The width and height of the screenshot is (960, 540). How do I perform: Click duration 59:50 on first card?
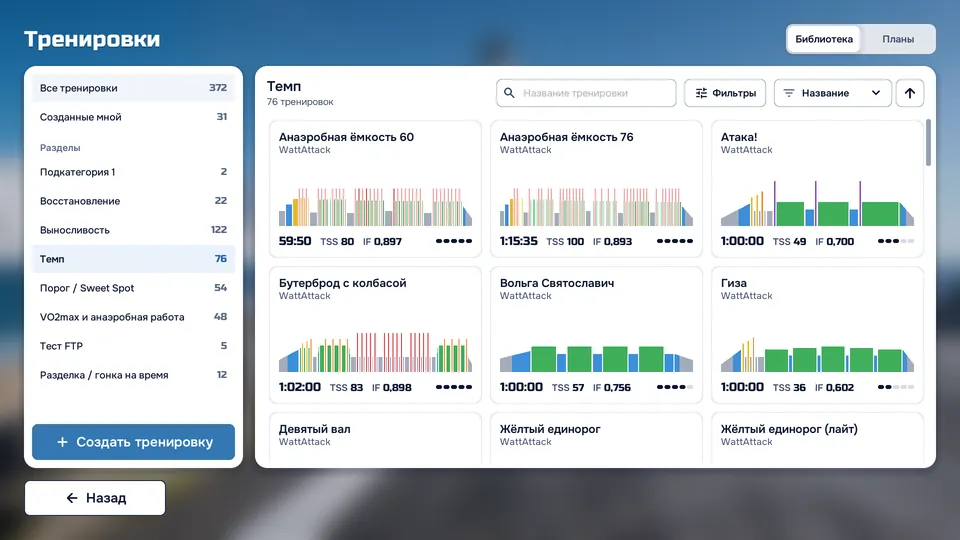coord(295,241)
